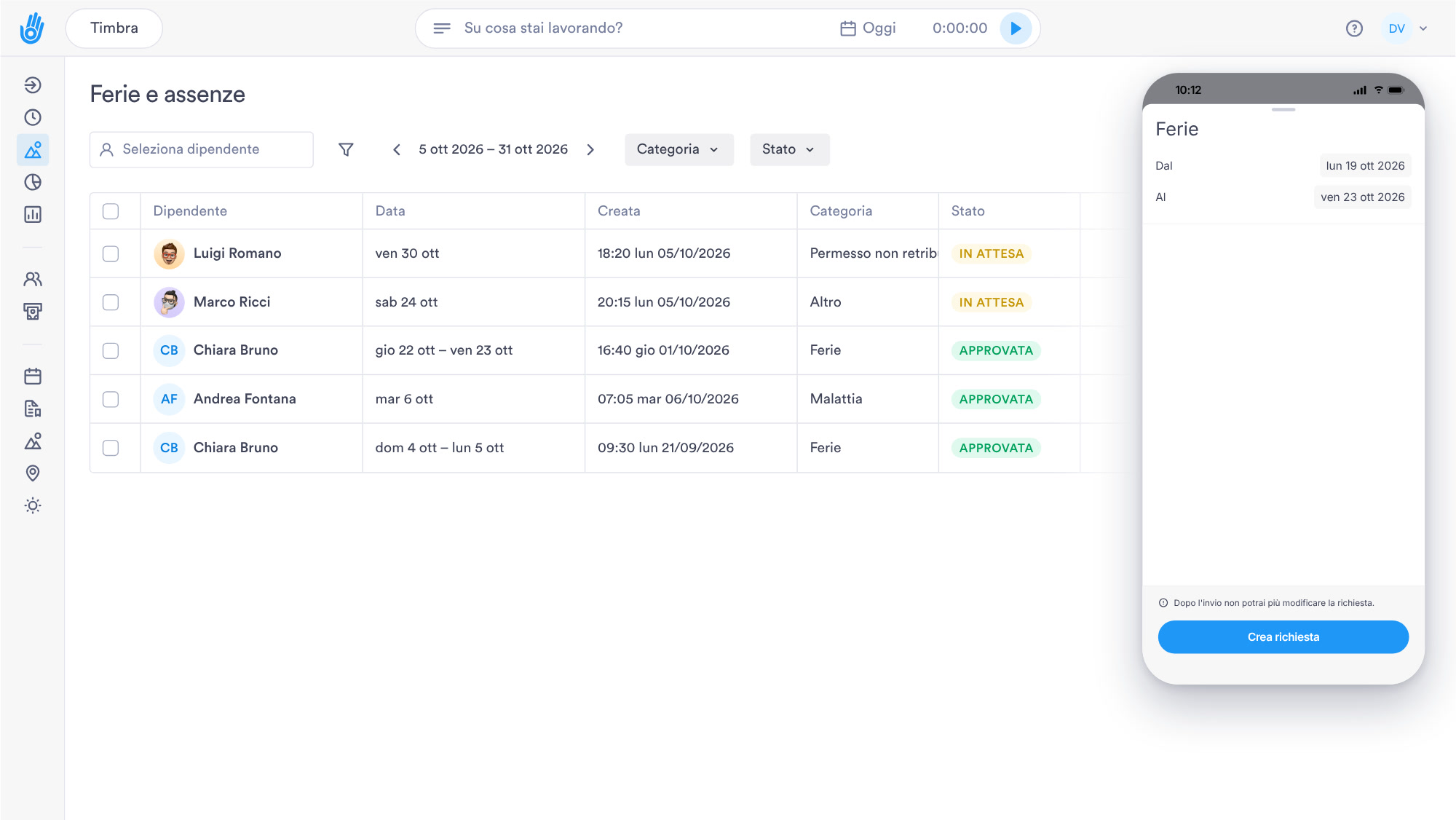Start the timer with play button
The width and height of the screenshot is (1456, 820).
[x=1016, y=28]
